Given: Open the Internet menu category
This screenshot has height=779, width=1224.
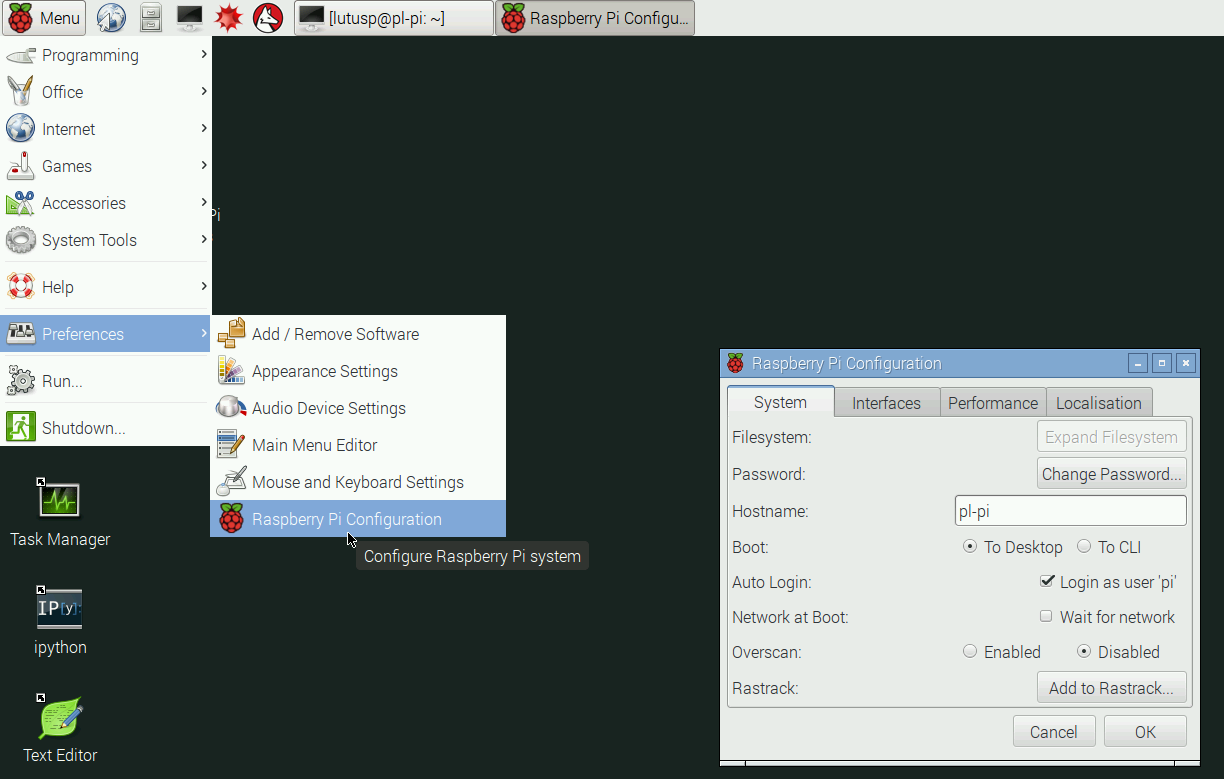Looking at the screenshot, I should pyautogui.click(x=106, y=129).
